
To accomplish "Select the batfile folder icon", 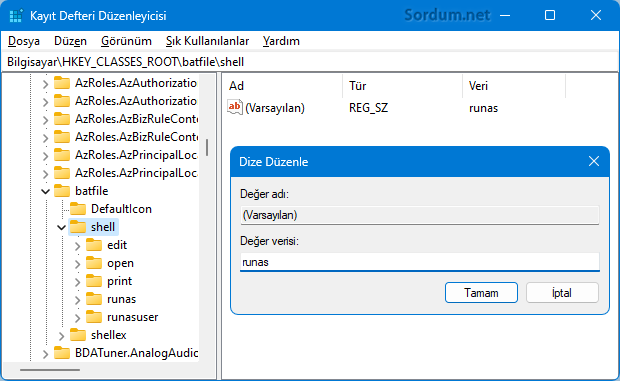I will pyautogui.click(x=62, y=190).
